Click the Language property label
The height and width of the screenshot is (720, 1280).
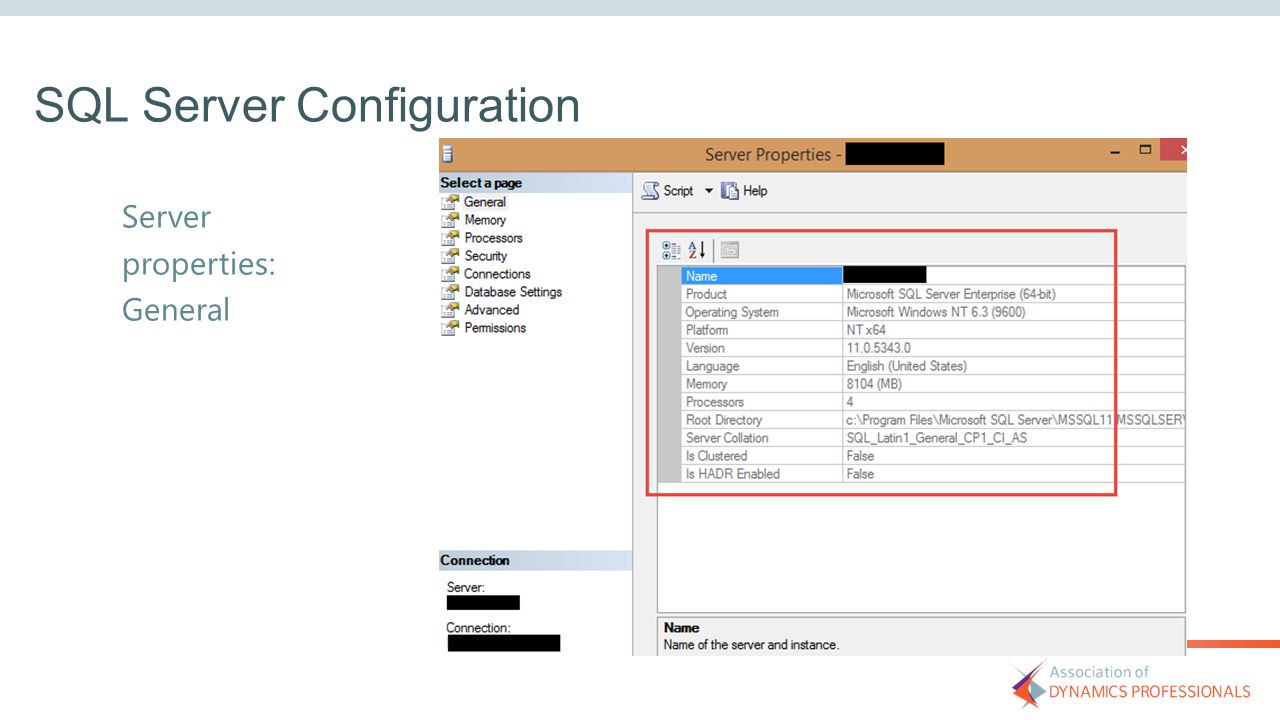pos(712,366)
